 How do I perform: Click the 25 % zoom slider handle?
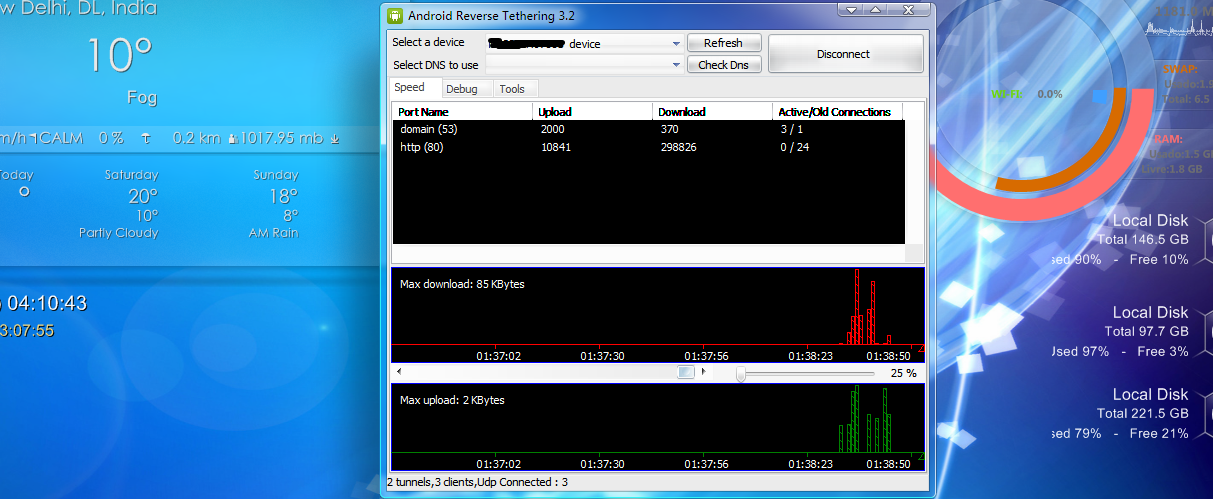click(740, 373)
